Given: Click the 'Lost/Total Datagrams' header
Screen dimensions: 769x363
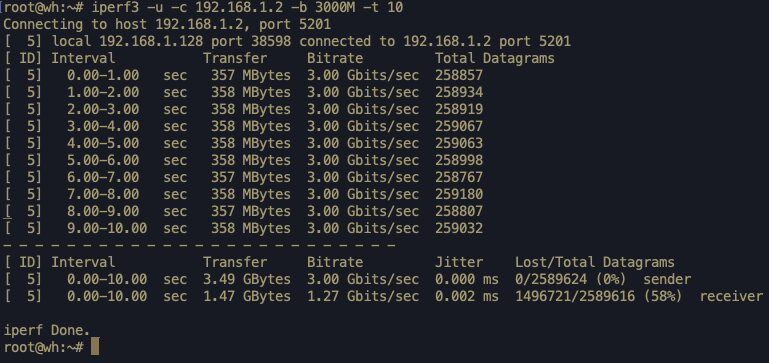Looking at the screenshot, I should pos(595,262).
